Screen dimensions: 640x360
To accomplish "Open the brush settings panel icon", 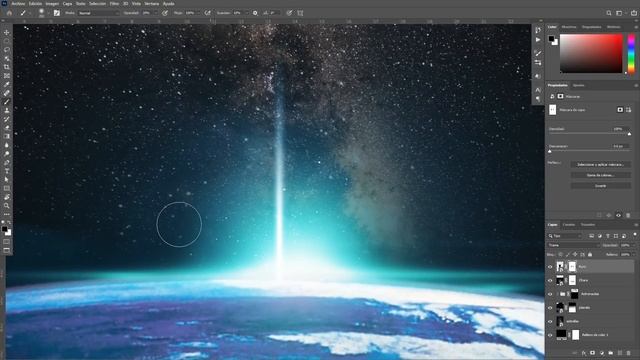I will [x=57, y=13].
